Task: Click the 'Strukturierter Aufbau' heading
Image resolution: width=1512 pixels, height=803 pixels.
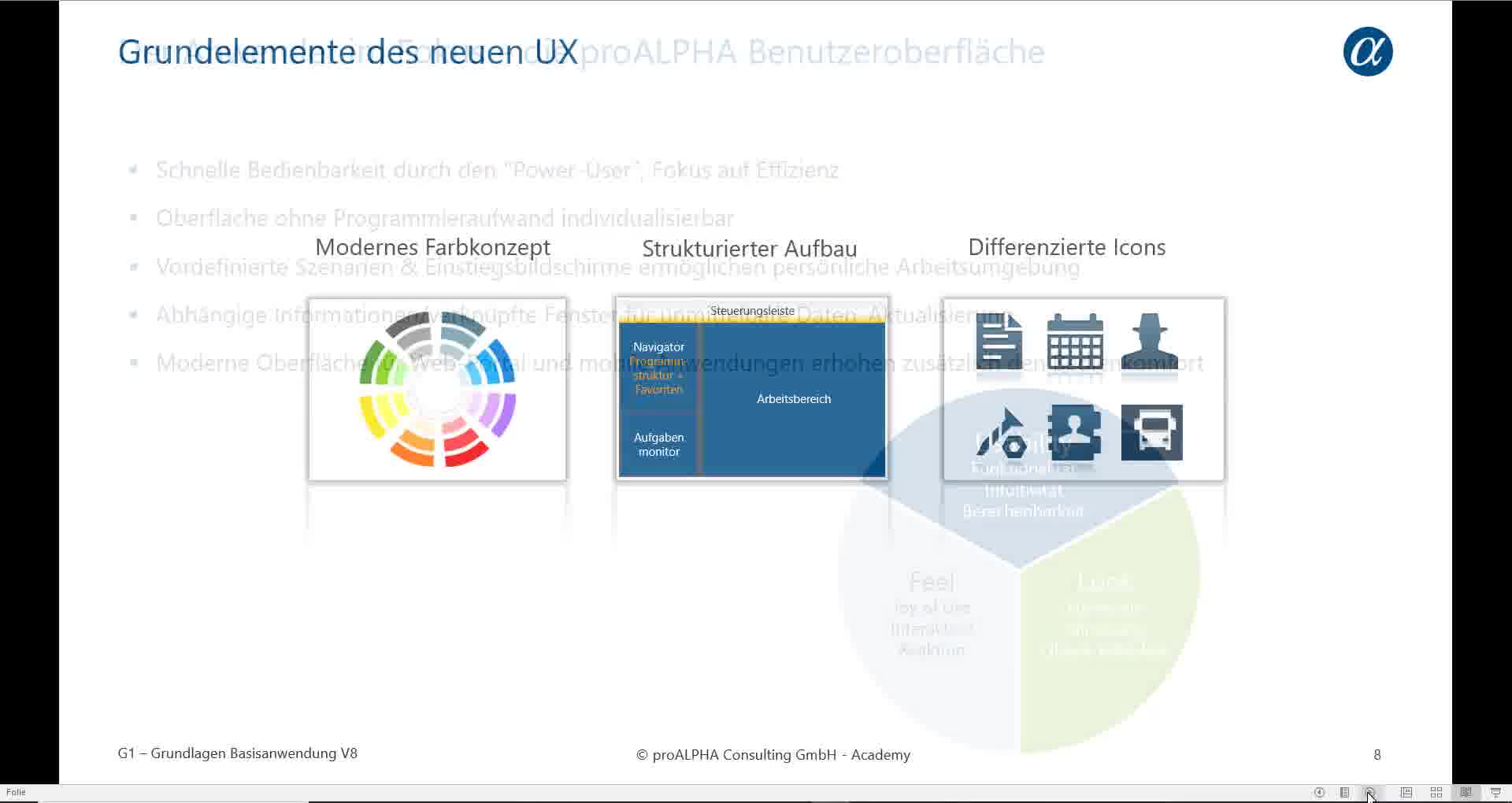Action: [750, 249]
